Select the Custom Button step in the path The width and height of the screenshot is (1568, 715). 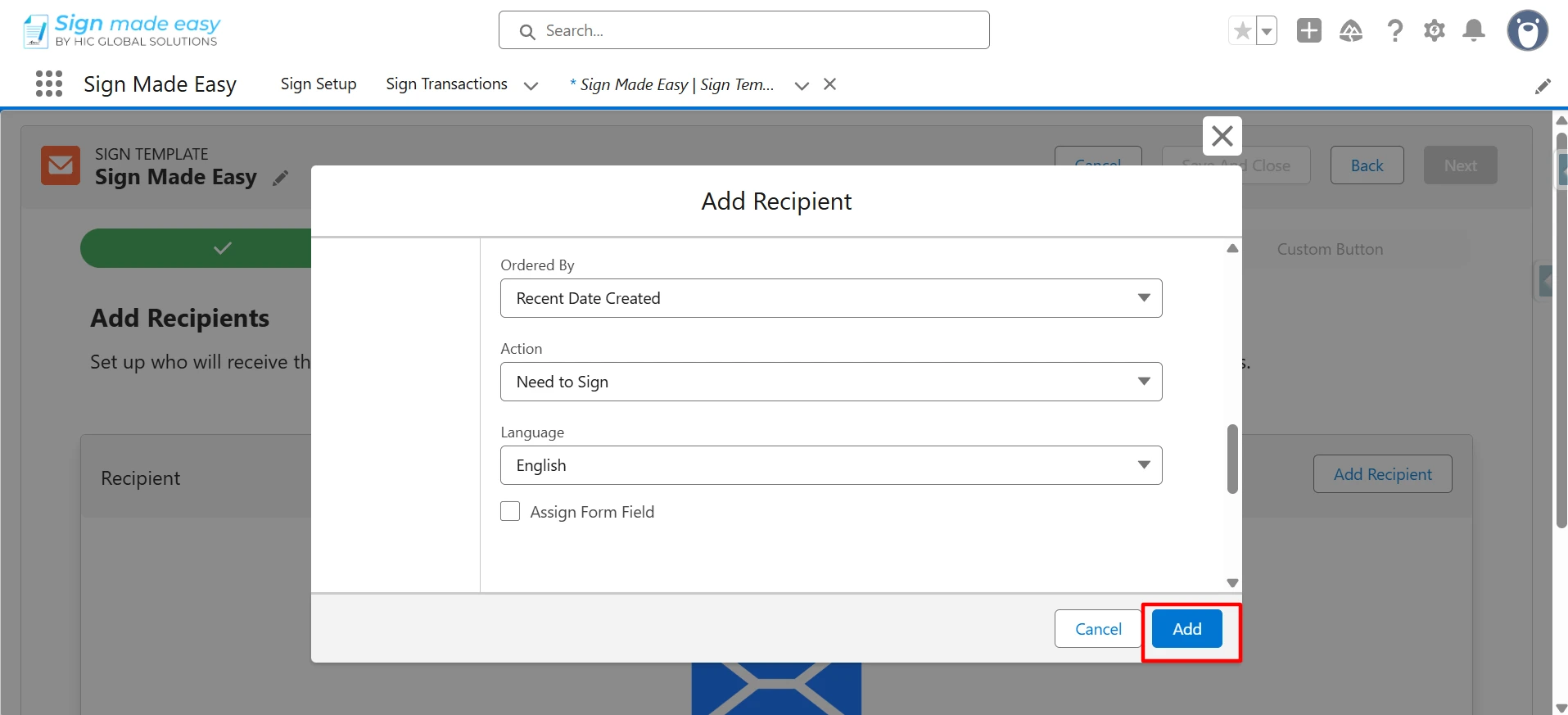(1331, 249)
